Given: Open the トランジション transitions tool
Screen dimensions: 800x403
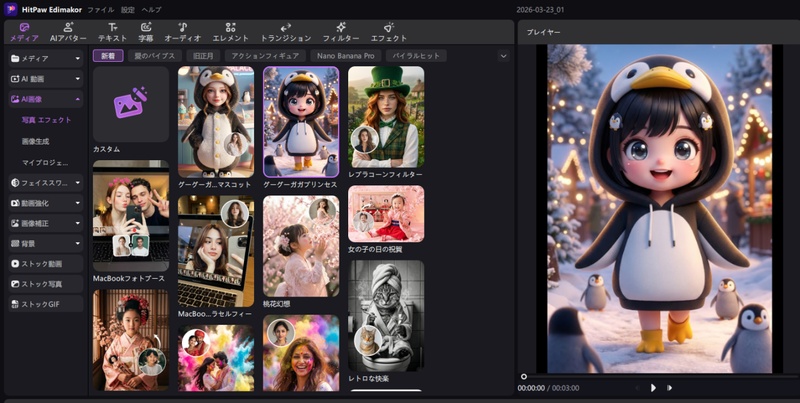Looking at the screenshot, I should 286,32.
